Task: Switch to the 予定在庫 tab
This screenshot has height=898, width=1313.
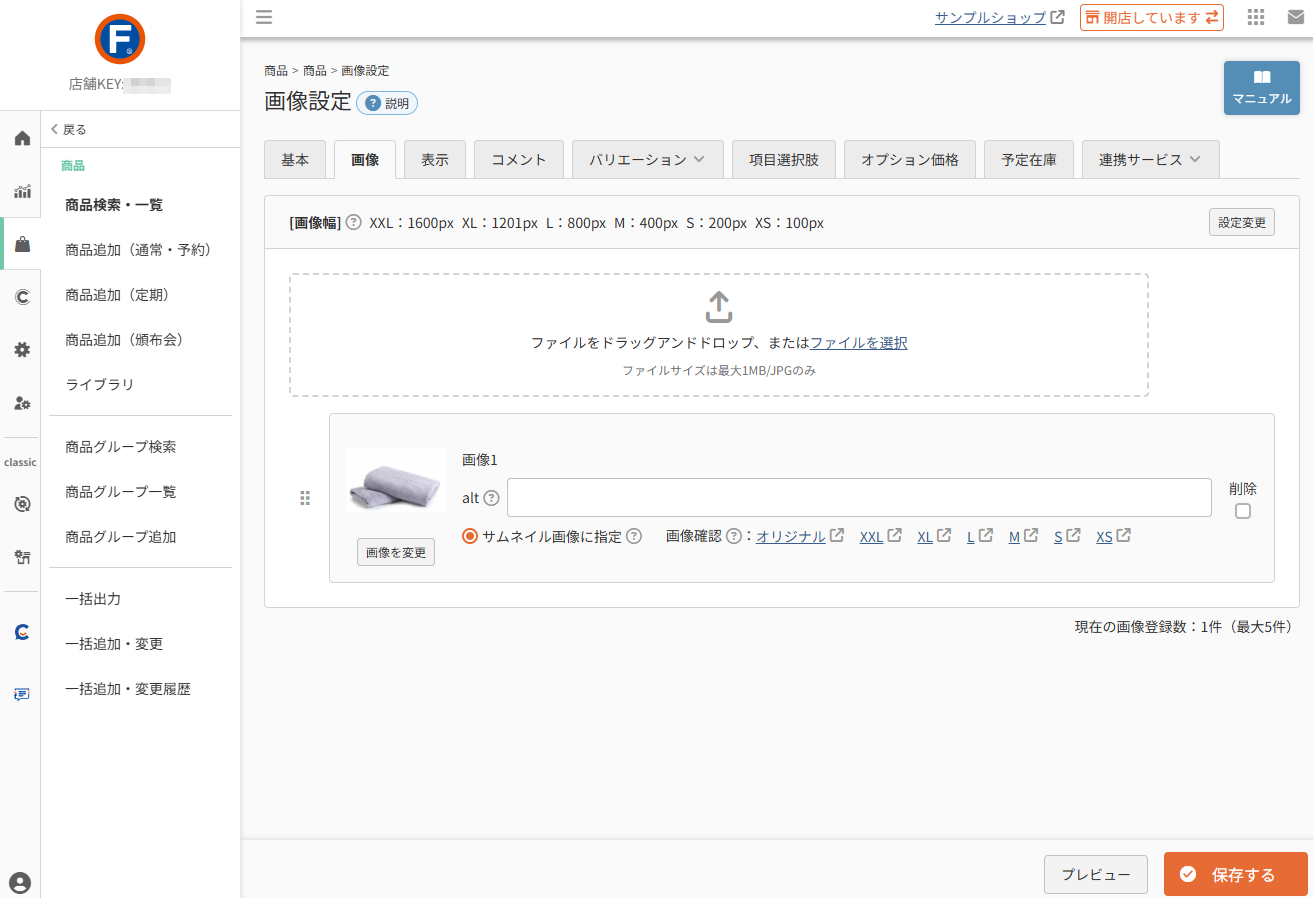Action: pyautogui.click(x=1029, y=160)
